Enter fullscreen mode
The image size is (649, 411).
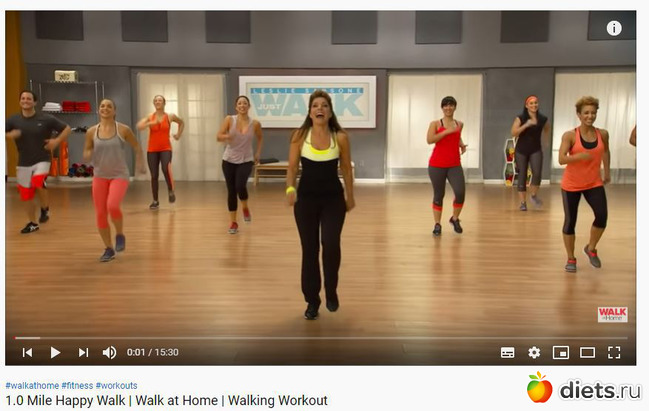614,352
